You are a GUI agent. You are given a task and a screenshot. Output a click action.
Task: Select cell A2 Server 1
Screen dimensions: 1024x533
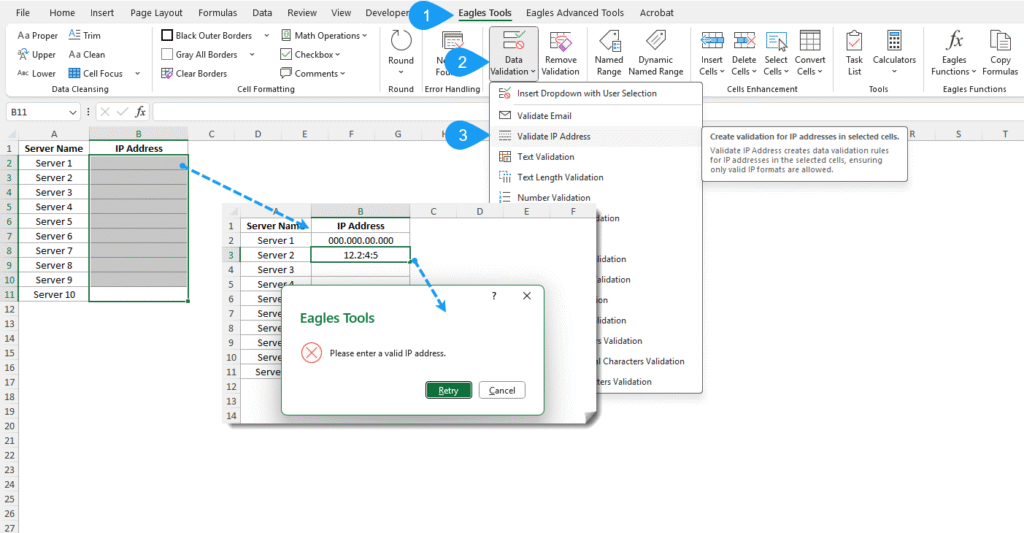click(x=54, y=163)
